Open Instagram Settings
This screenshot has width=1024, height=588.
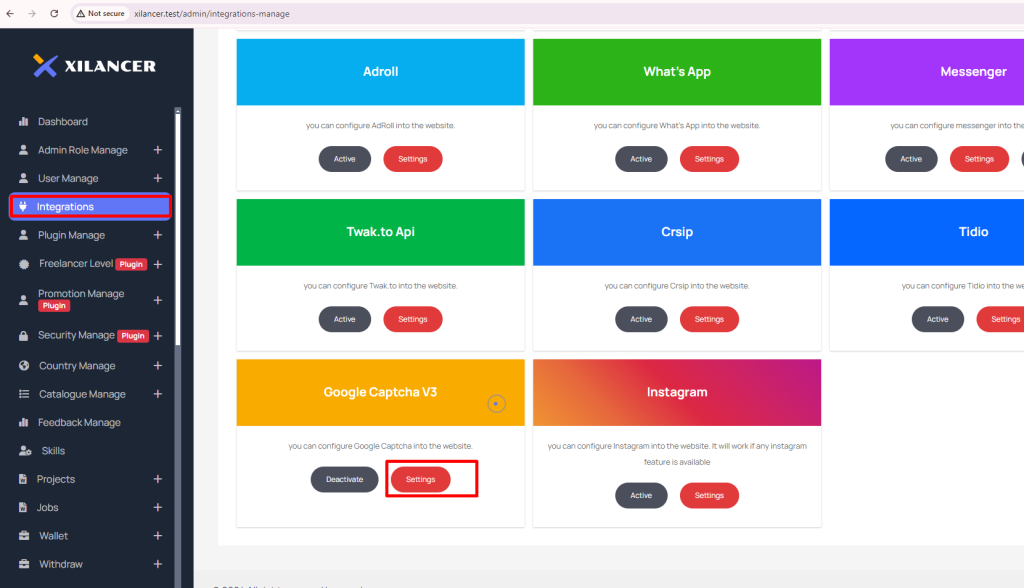click(x=709, y=495)
